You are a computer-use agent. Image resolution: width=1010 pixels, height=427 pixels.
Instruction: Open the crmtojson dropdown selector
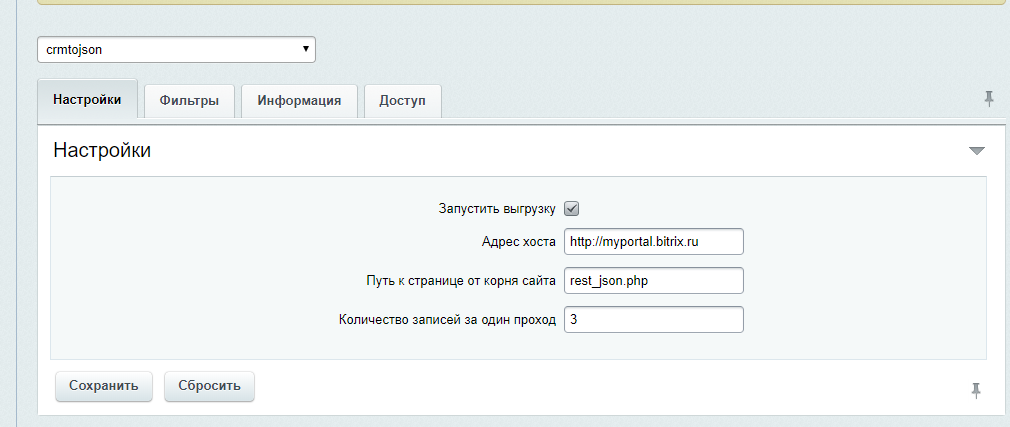176,50
